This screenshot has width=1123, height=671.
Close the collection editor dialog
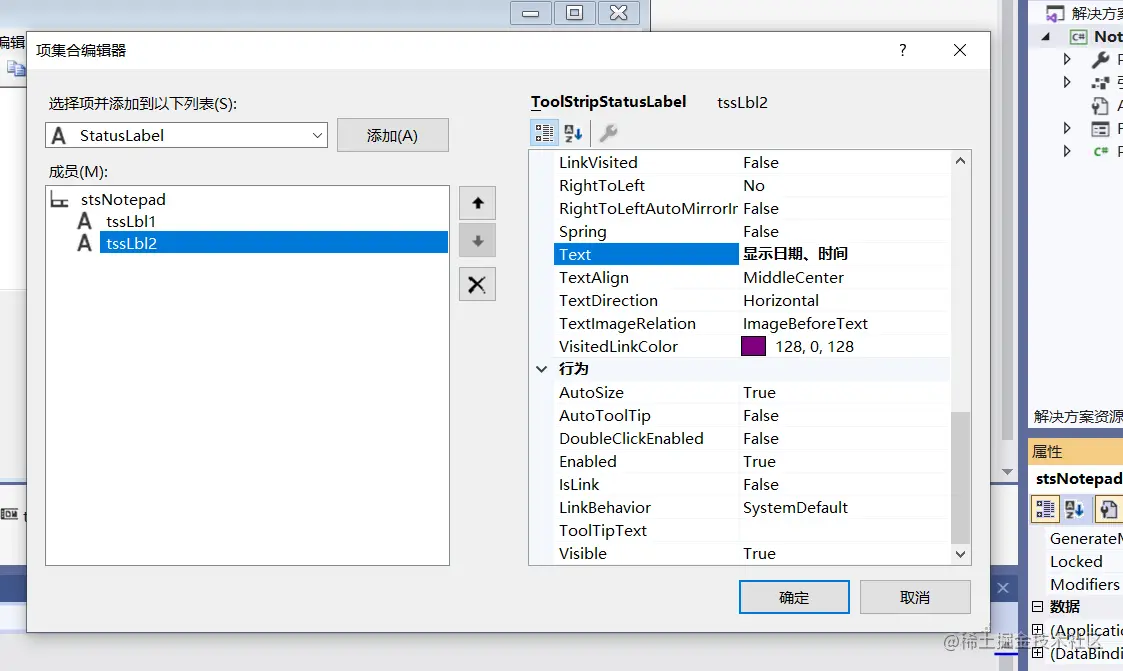click(x=960, y=50)
